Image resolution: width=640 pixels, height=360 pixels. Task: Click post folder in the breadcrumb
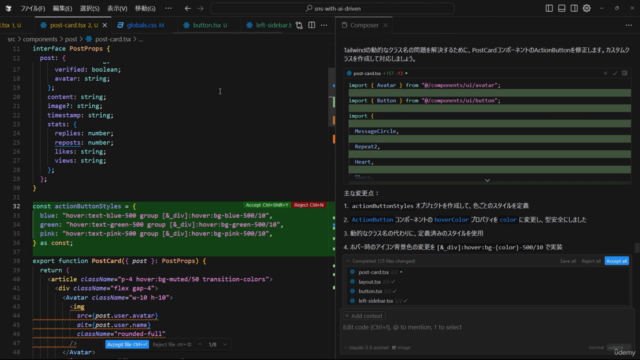71,39
